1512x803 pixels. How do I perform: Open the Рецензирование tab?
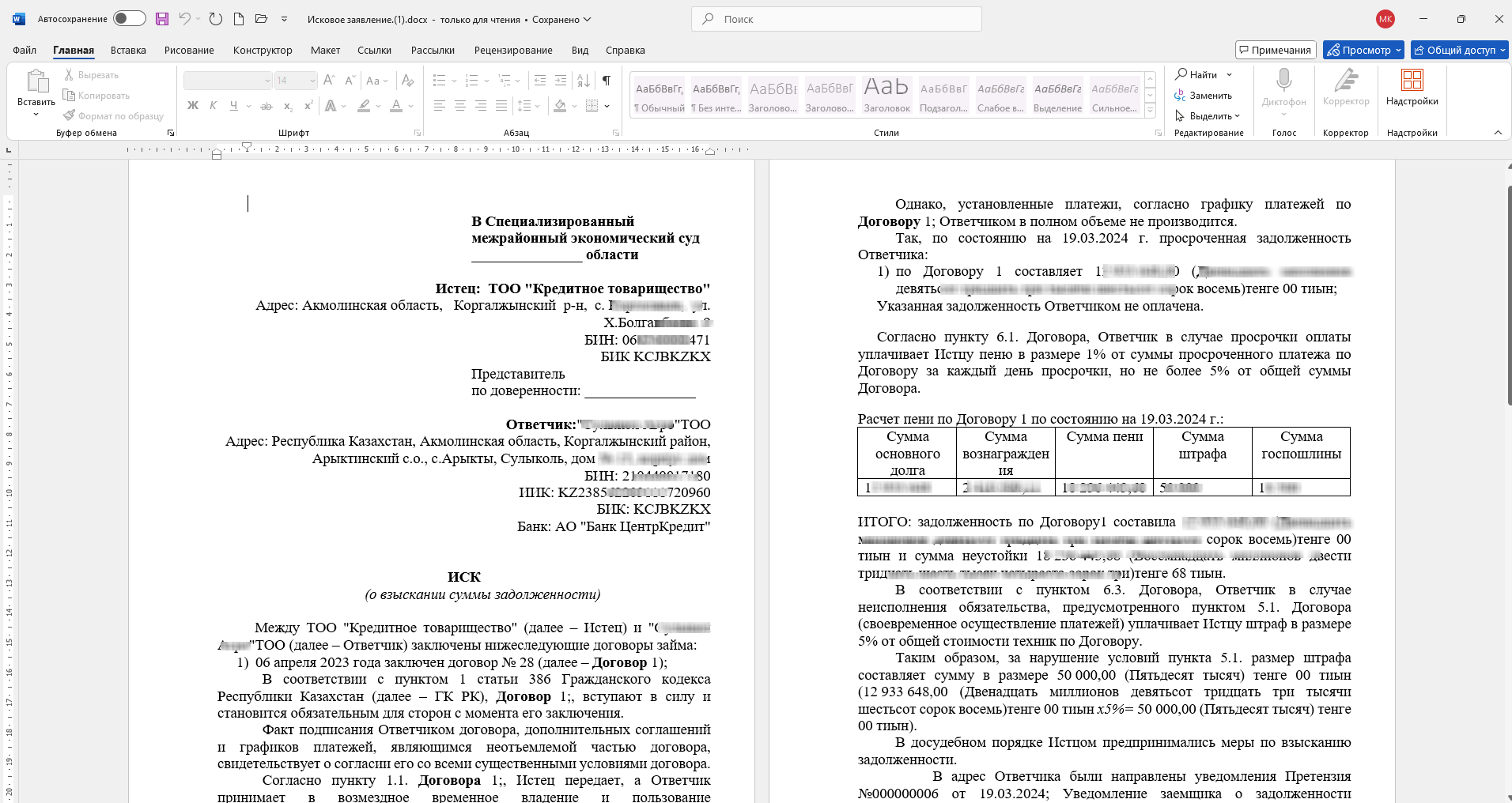(x=513, y=50)
